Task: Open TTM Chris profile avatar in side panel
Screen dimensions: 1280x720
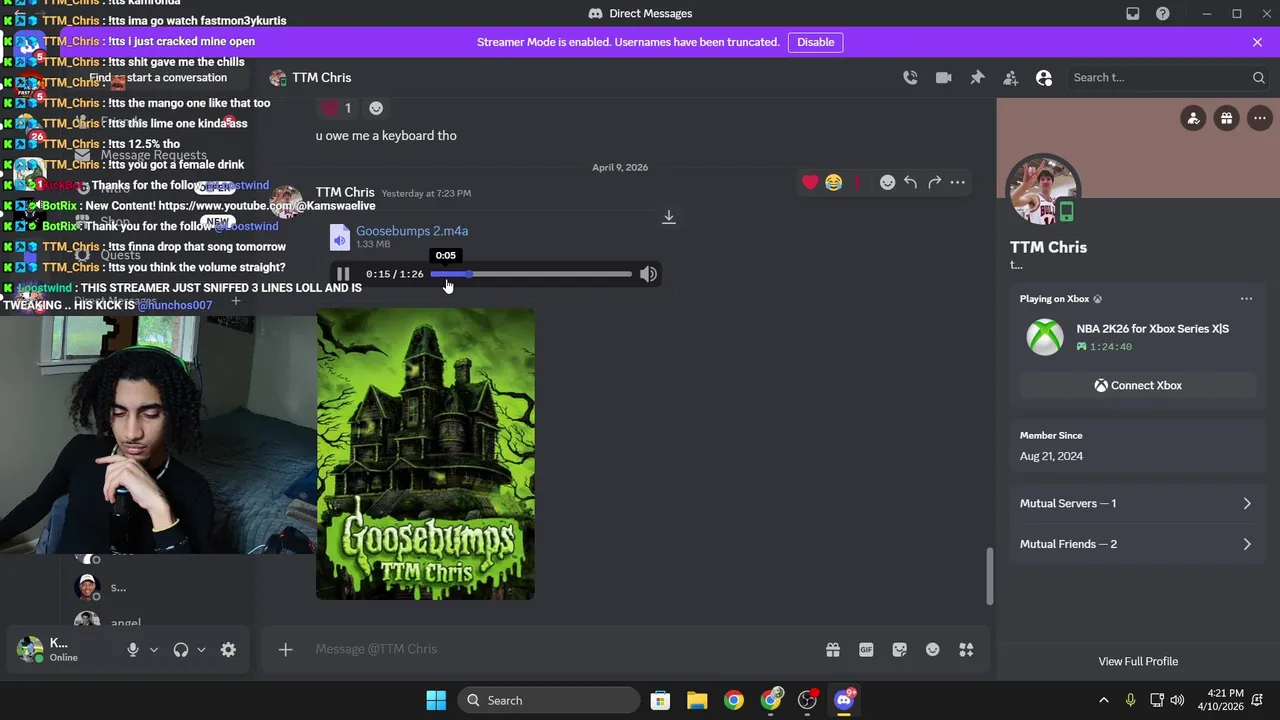Action: point(1043,189)
